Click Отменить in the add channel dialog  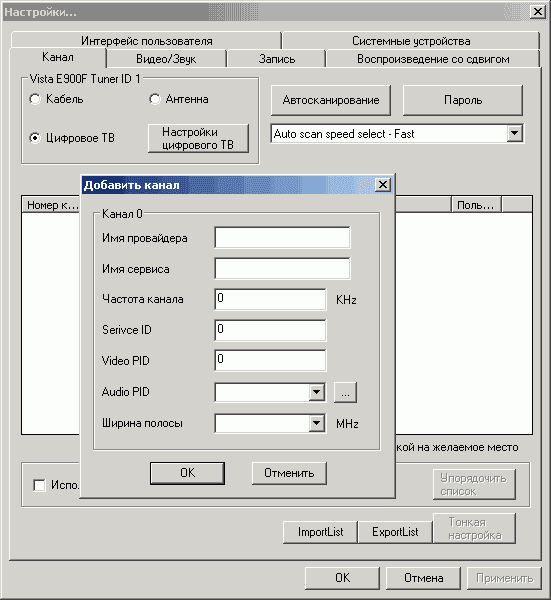pos(289,473)
